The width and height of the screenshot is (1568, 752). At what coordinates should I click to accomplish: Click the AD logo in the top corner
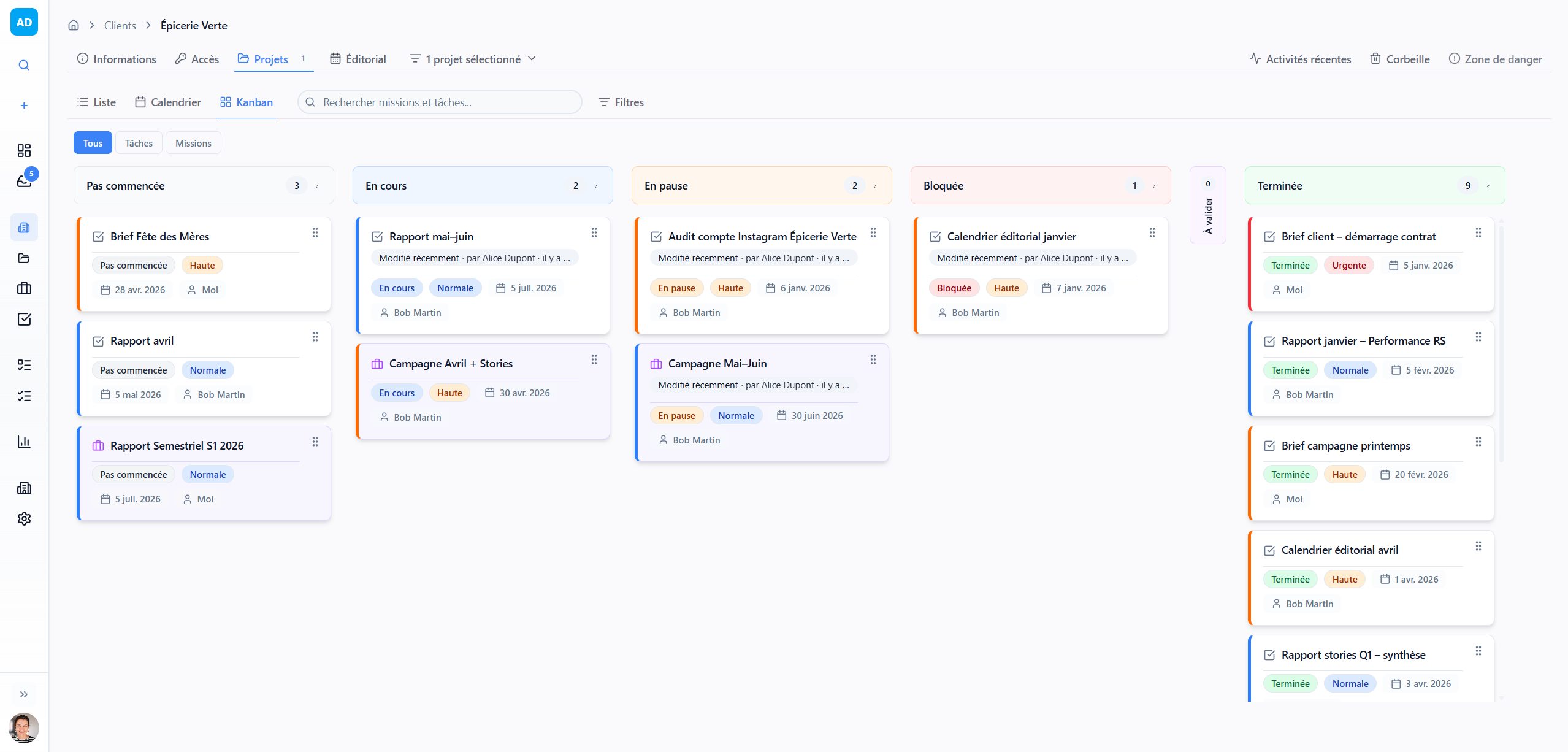point(24,22)
